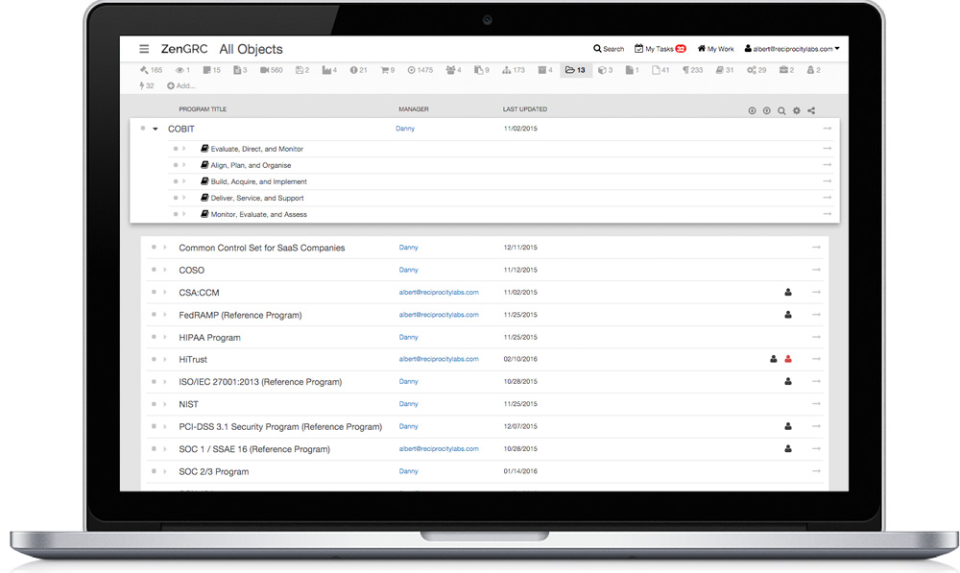The height and width of the screenshot is (573, 960).
Task: Click the magnifier filter icon in list toolbar
Action: click(x=781, y=111)
